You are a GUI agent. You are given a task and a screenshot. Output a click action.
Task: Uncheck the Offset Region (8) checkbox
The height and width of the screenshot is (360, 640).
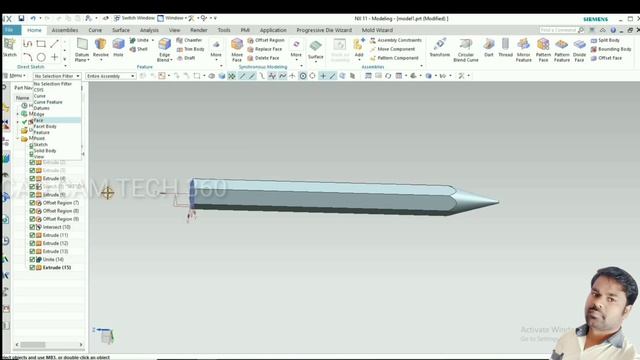[32, 211]
